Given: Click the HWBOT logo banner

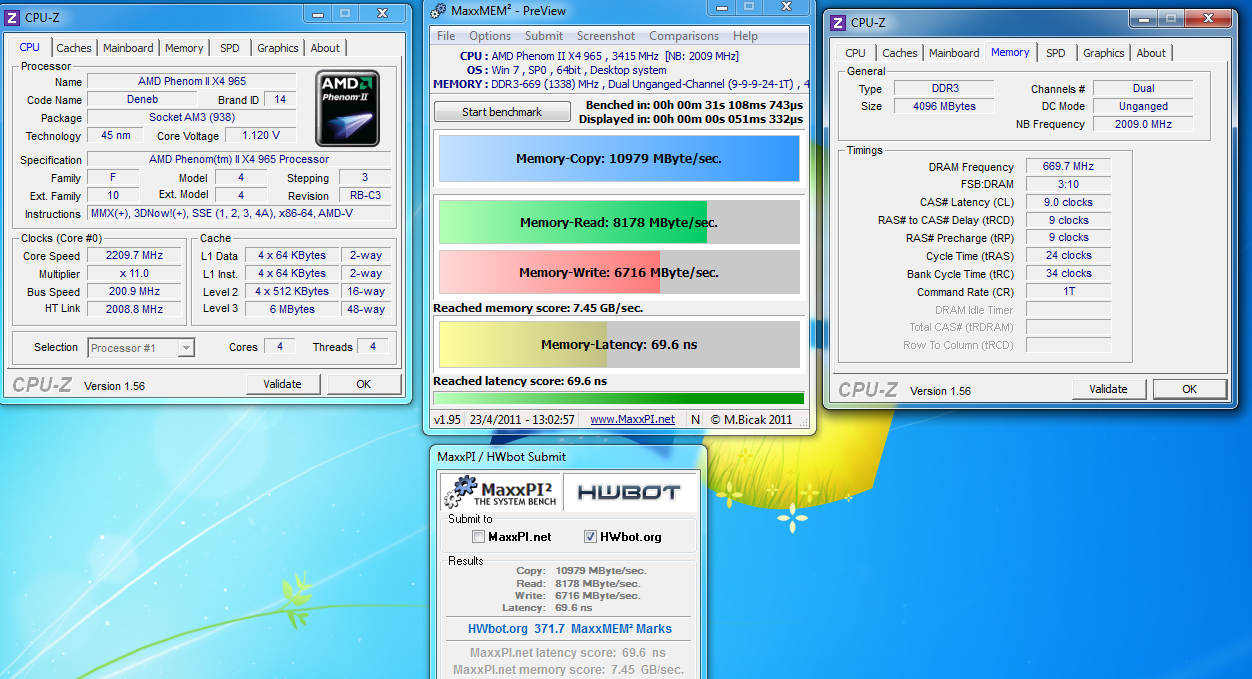Looking at the screenshot, I should pyautogui.click(x=628, y=492).
